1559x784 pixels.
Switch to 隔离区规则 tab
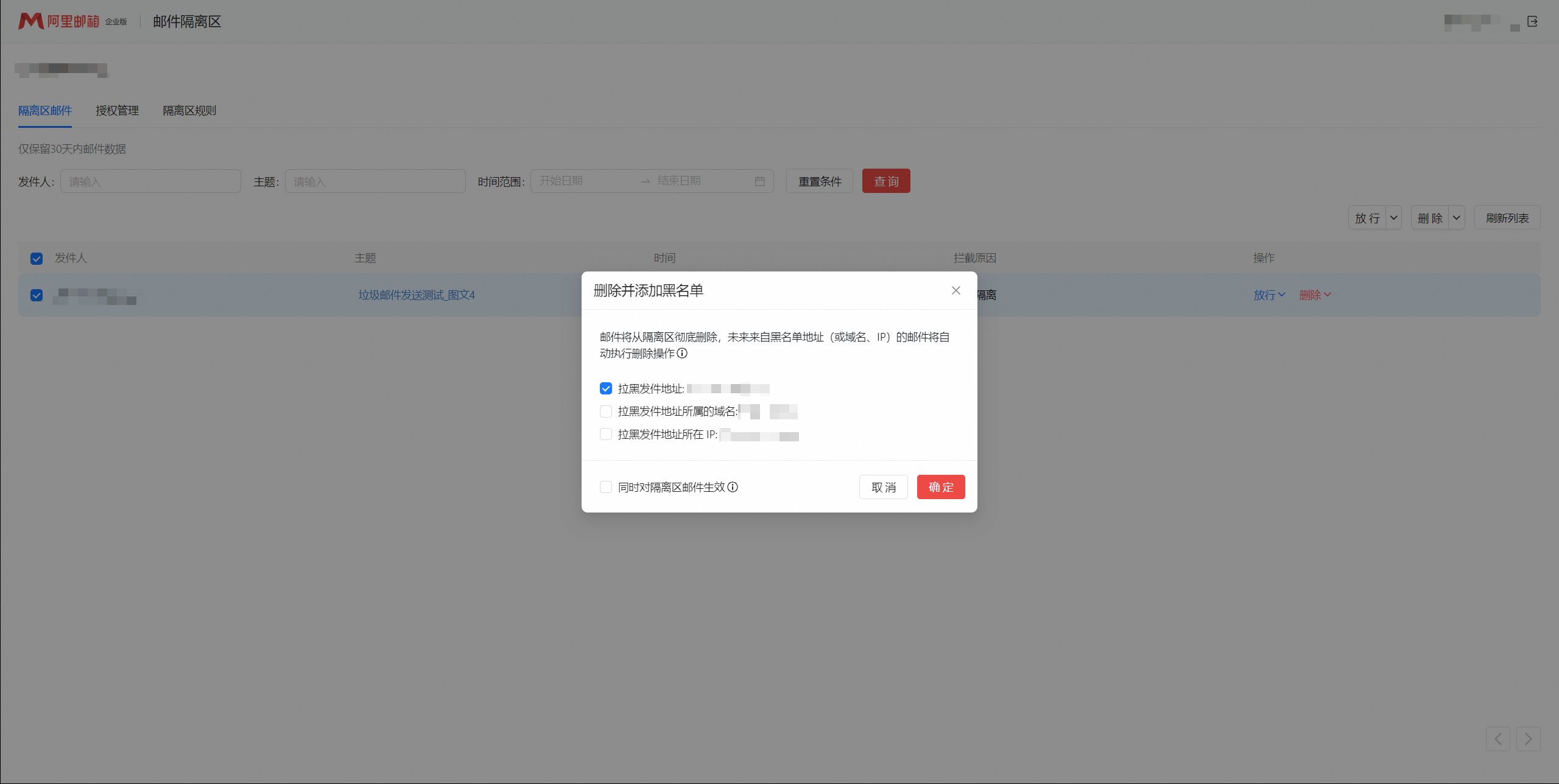[x=189, y=111]
